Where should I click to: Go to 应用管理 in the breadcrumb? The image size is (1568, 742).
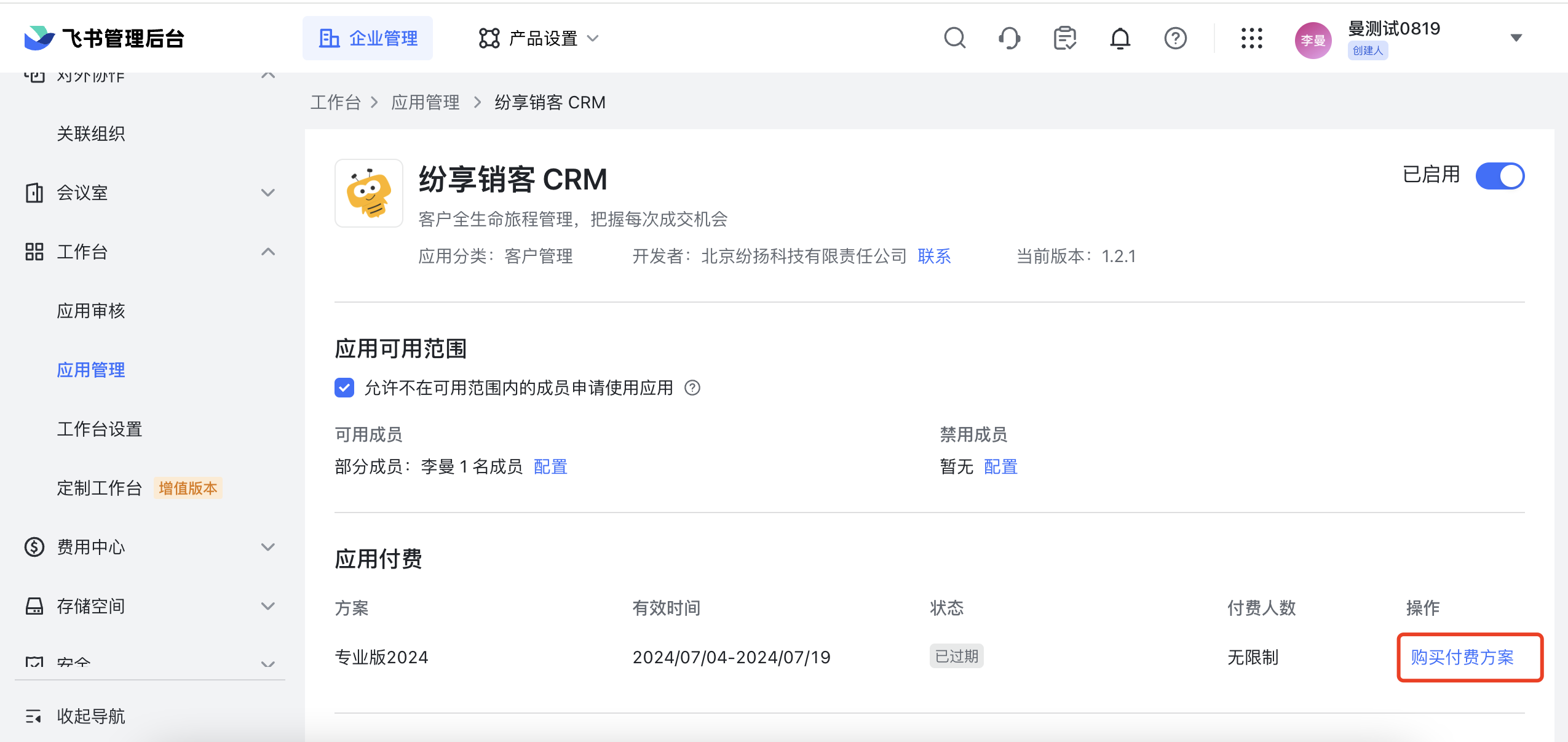click(x=426, y=102)
